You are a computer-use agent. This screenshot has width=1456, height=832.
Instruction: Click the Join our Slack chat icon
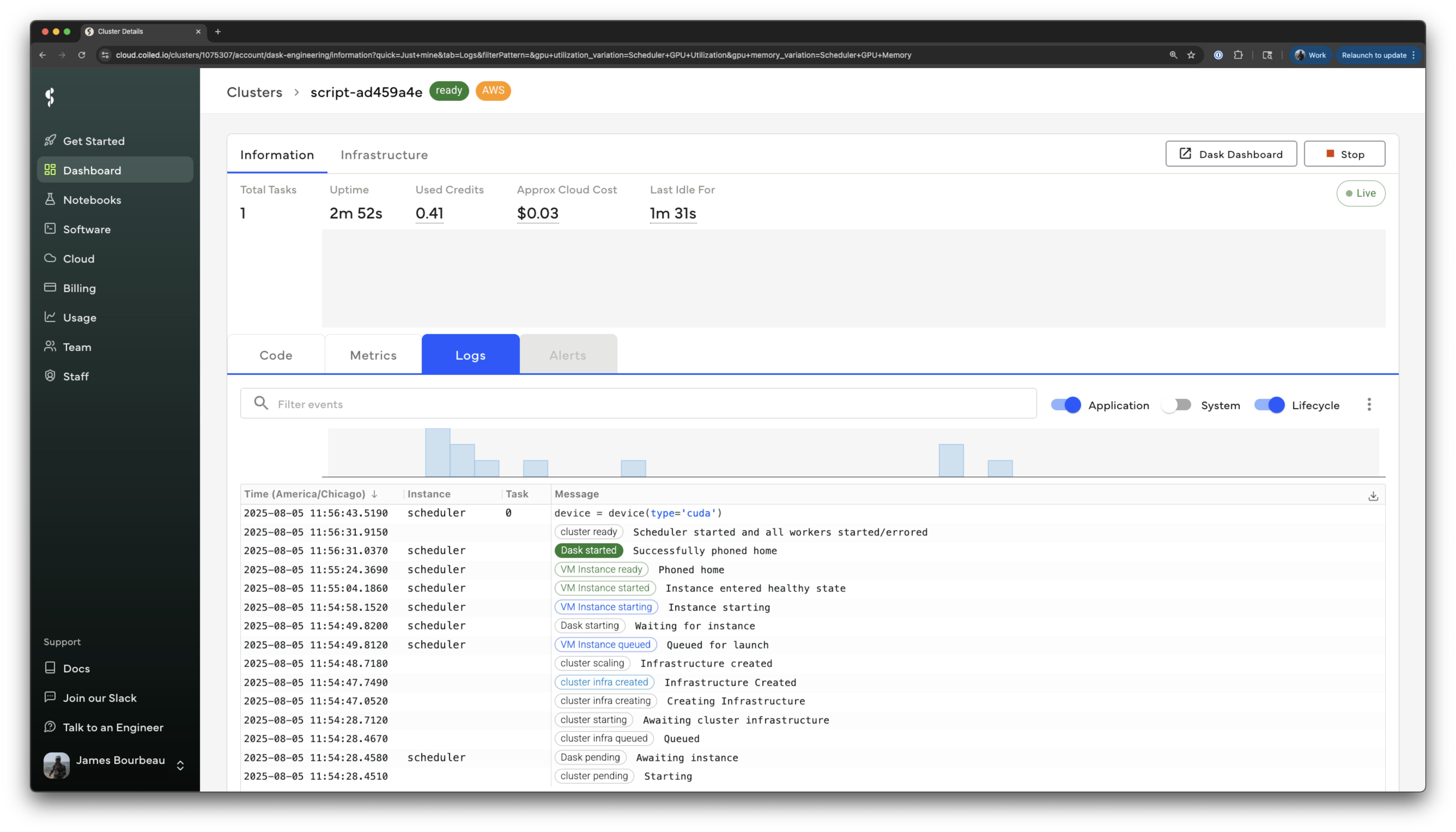pyautogui.click(x=50, y=697)
